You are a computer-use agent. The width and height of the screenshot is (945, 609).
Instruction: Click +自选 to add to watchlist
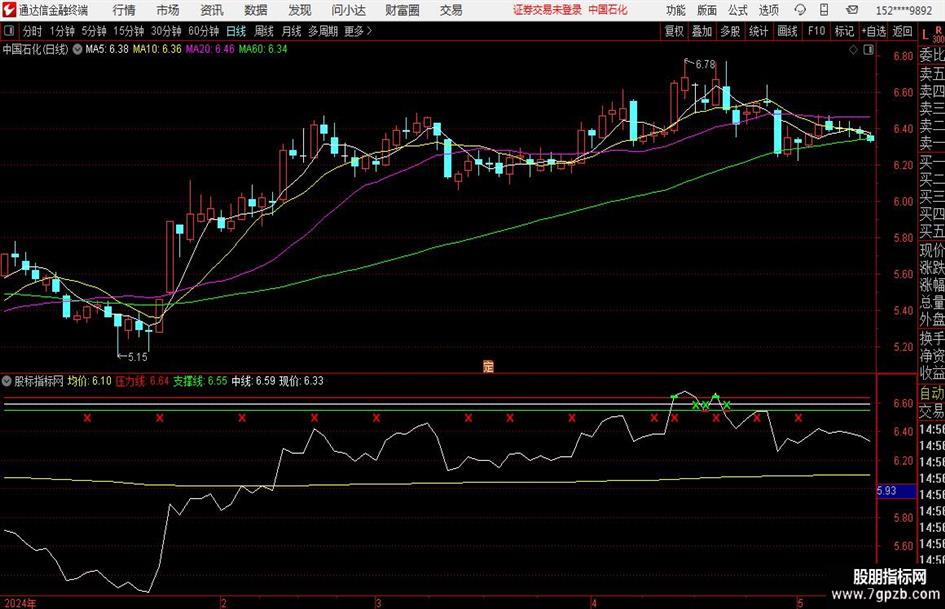click(x=874, y=31)
